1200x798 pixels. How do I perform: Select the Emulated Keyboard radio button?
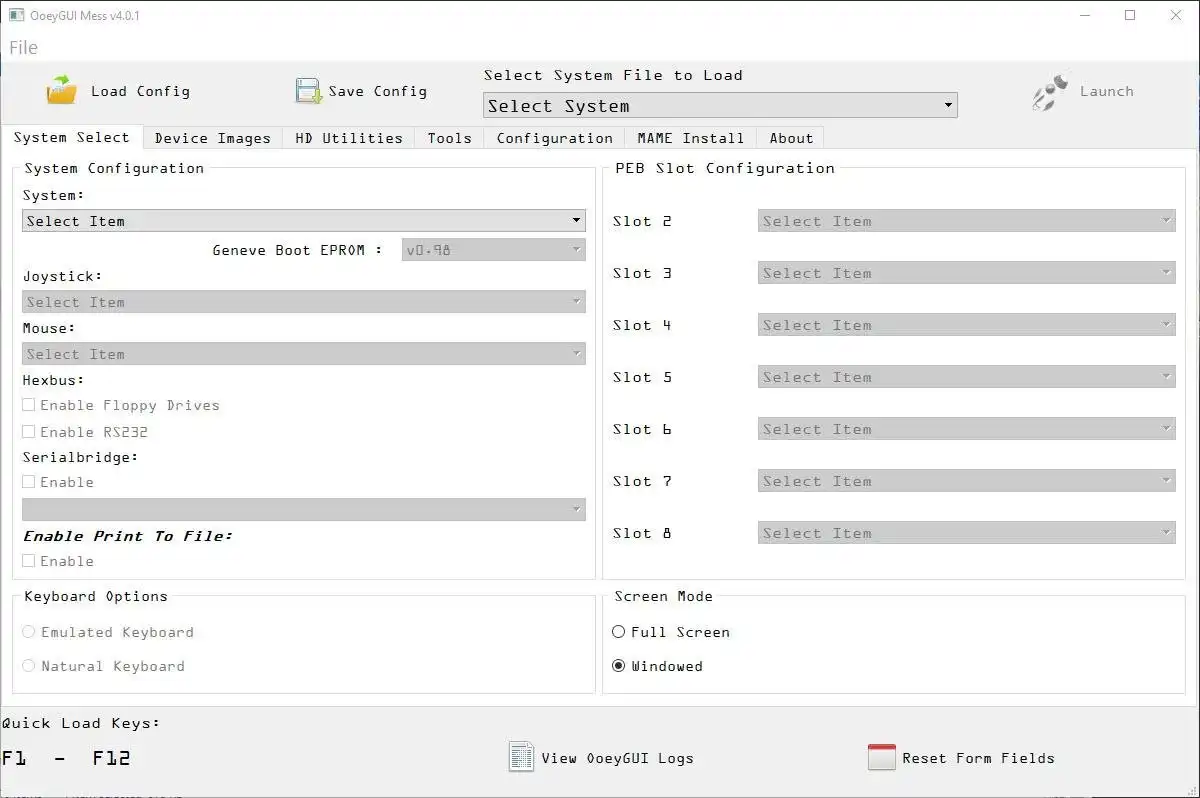[29, 632]
